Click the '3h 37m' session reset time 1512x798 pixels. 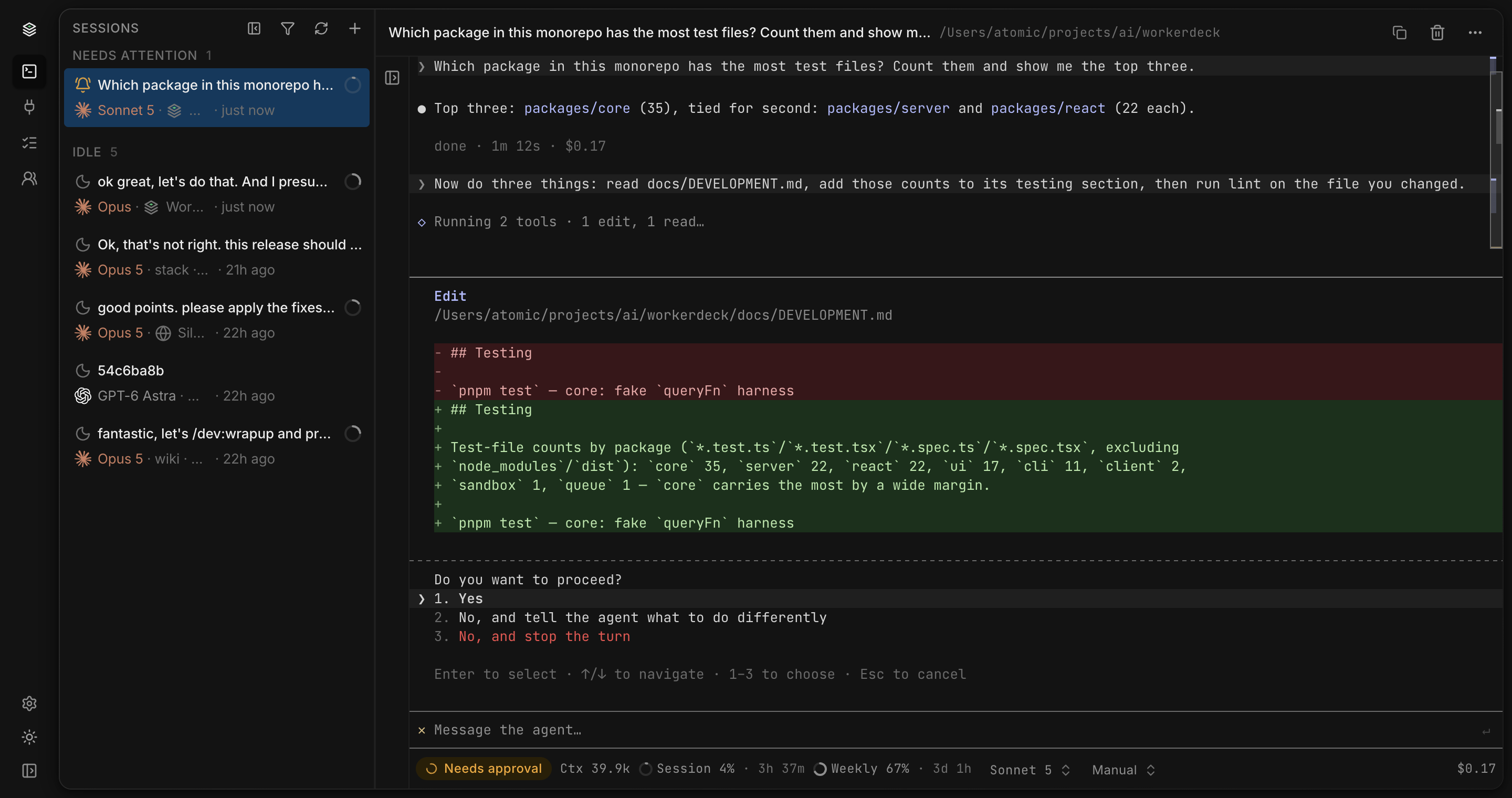[x=781, y=769]
